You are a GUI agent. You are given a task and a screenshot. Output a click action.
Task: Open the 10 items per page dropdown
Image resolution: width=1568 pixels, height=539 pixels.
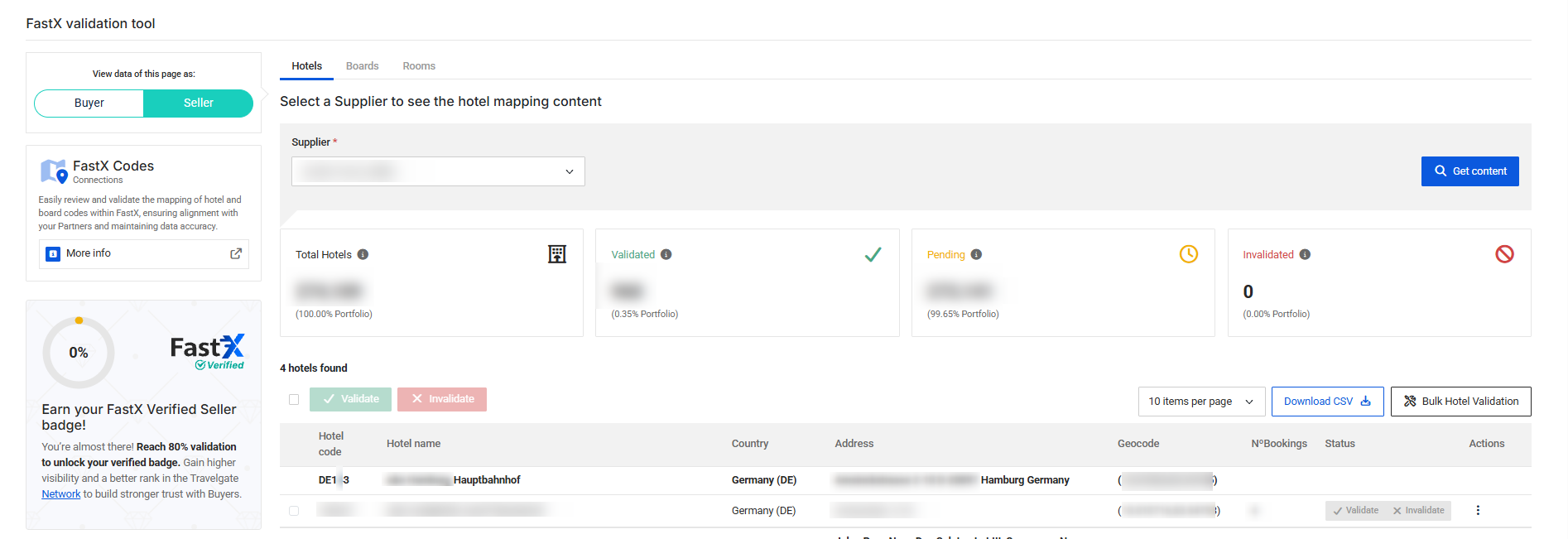tap(1201, 402)
